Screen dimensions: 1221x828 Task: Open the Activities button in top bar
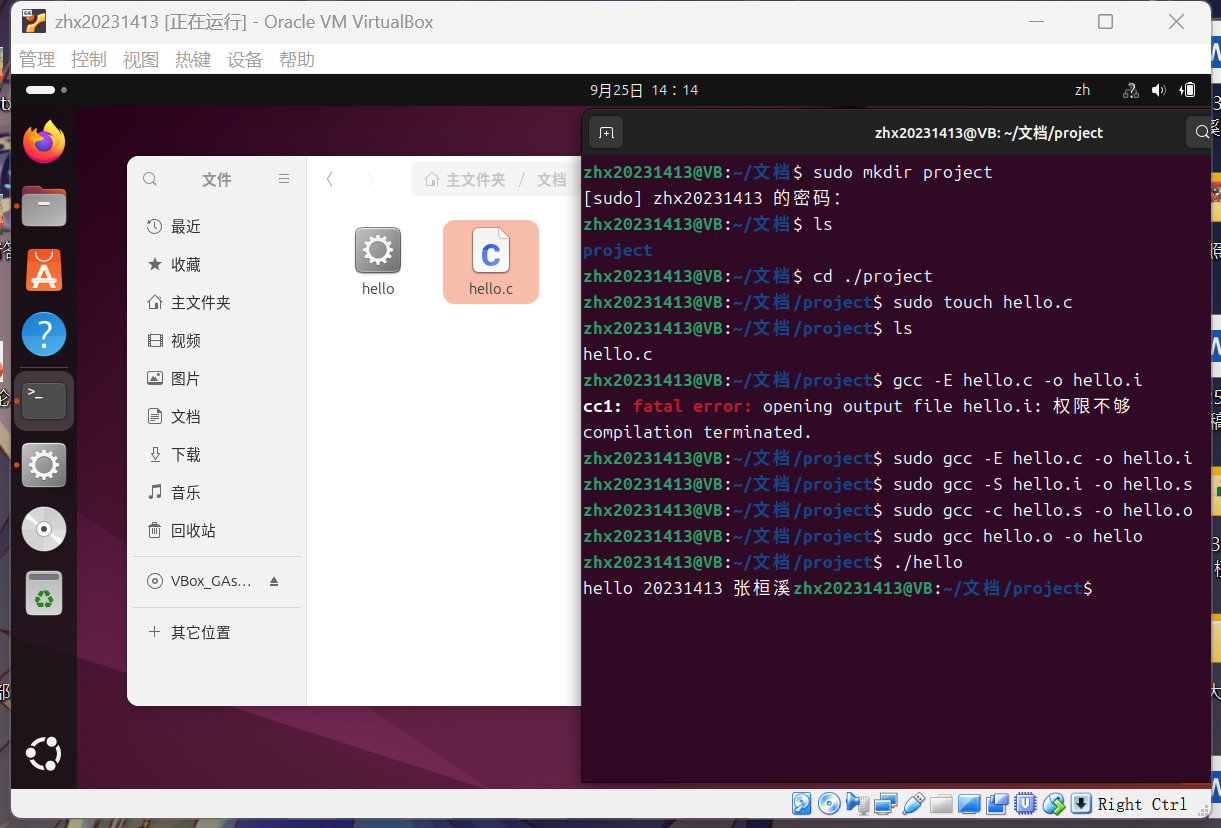pos(46,90)
